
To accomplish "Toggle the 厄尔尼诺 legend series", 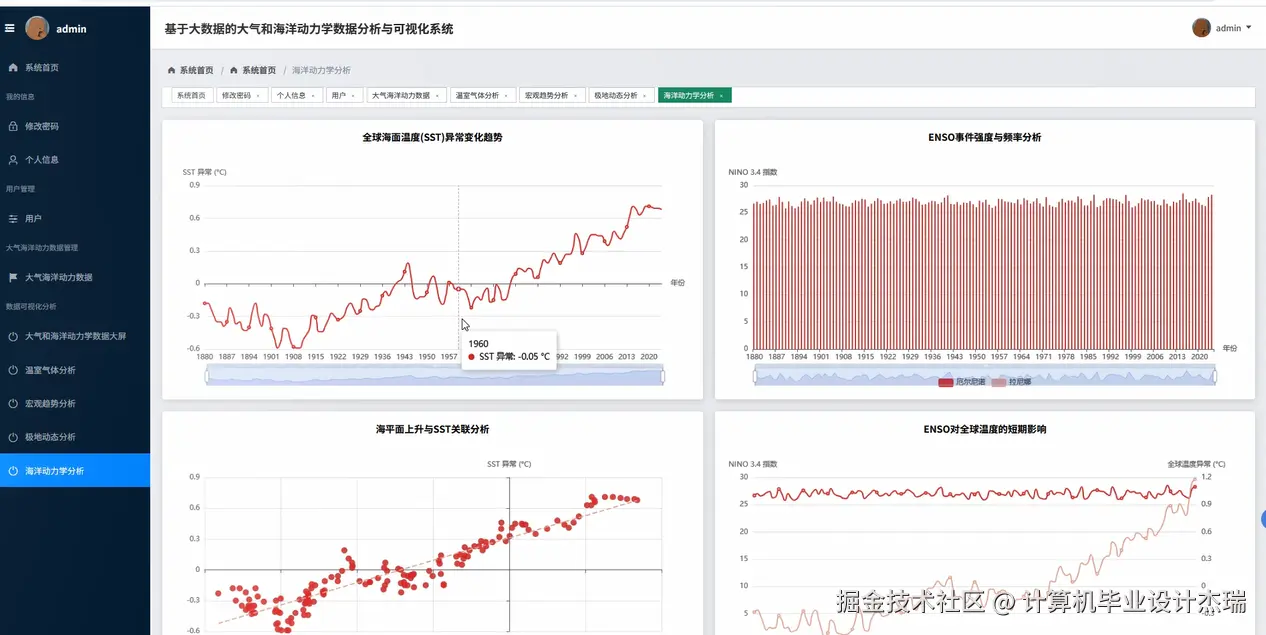I will pyautogui.click(x=962, y=382).
